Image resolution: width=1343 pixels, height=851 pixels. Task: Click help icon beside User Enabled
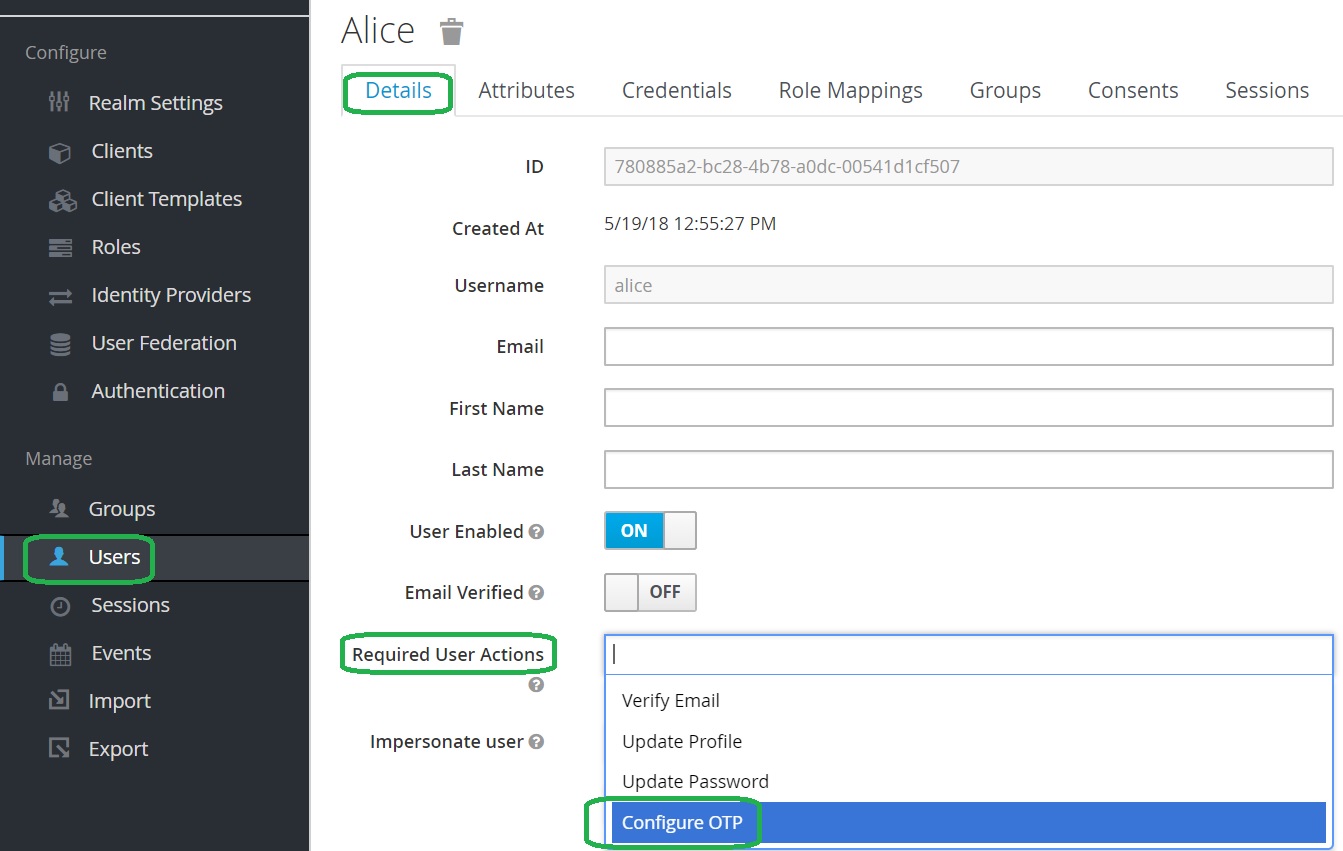[x=536, y=532]
